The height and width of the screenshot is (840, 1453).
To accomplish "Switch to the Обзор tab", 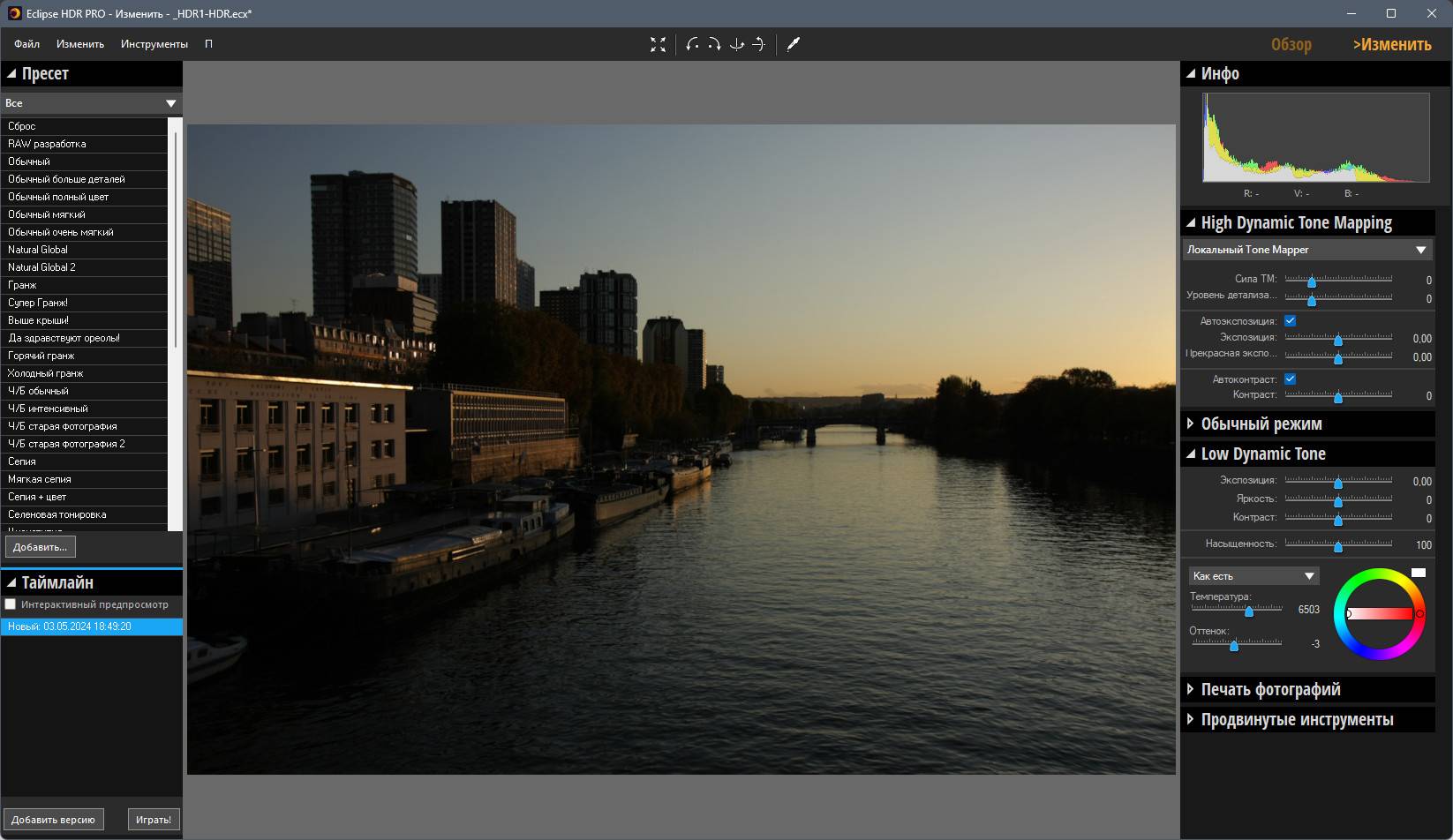I will point(1291,45).
